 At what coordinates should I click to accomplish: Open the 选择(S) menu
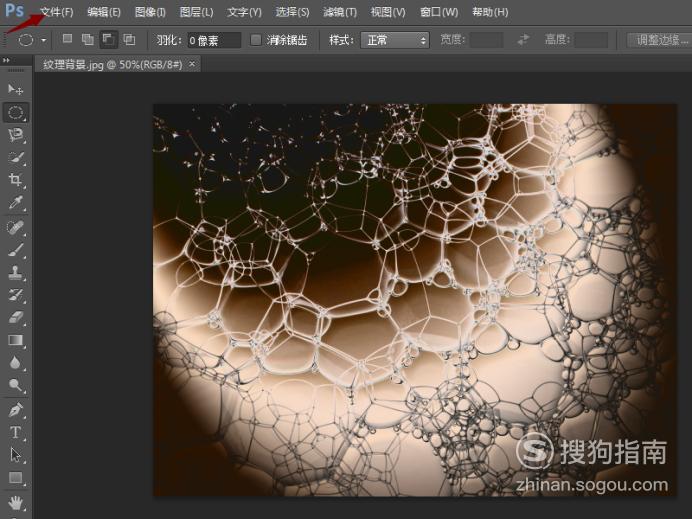[x=292, y=12]
